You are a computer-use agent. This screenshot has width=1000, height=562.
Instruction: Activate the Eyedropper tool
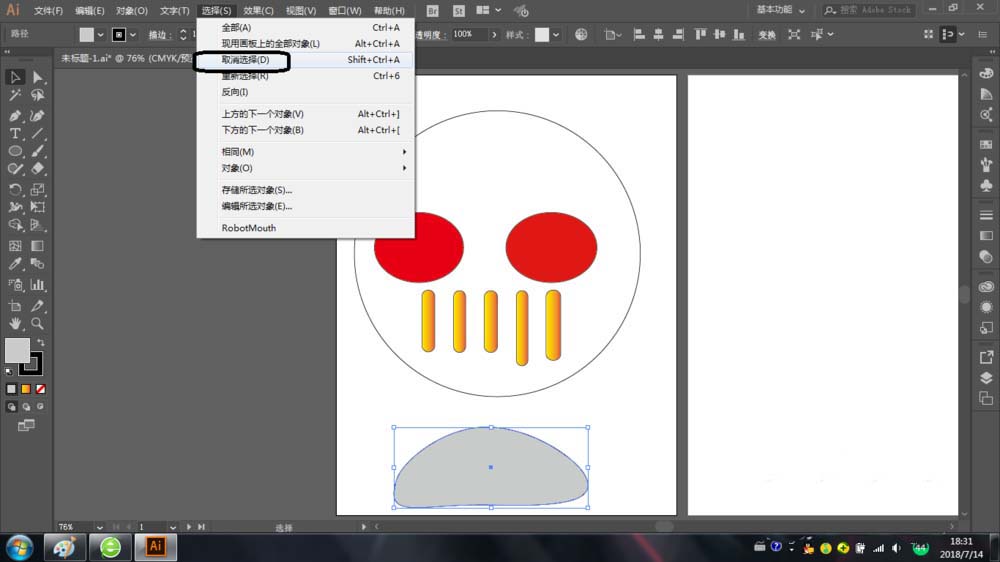15,264
